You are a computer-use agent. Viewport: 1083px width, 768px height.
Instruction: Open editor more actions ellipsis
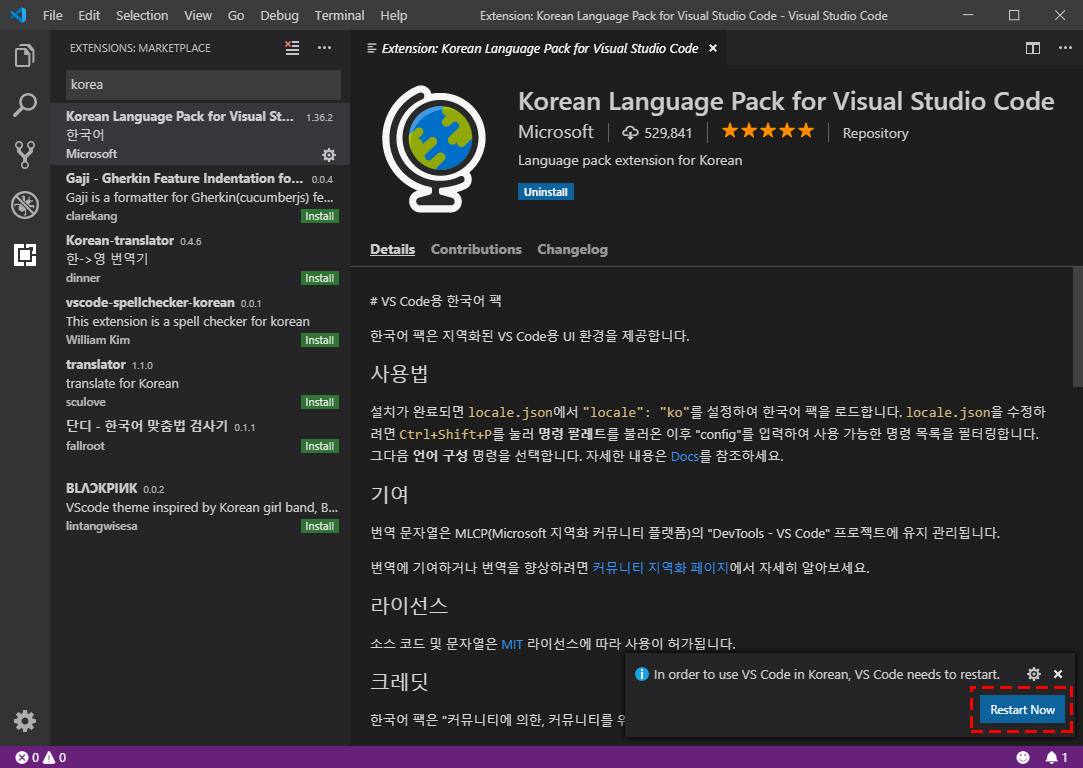(x=1065, y=48)
